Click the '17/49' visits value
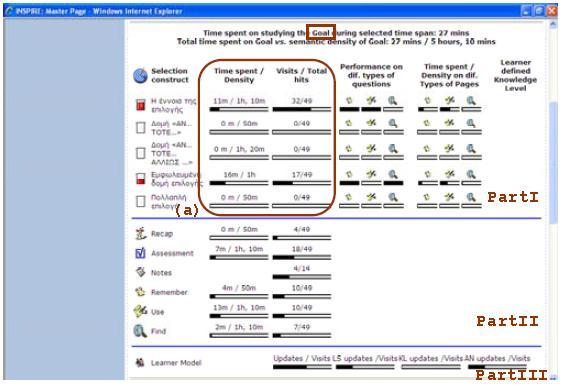 coord(302,175)
